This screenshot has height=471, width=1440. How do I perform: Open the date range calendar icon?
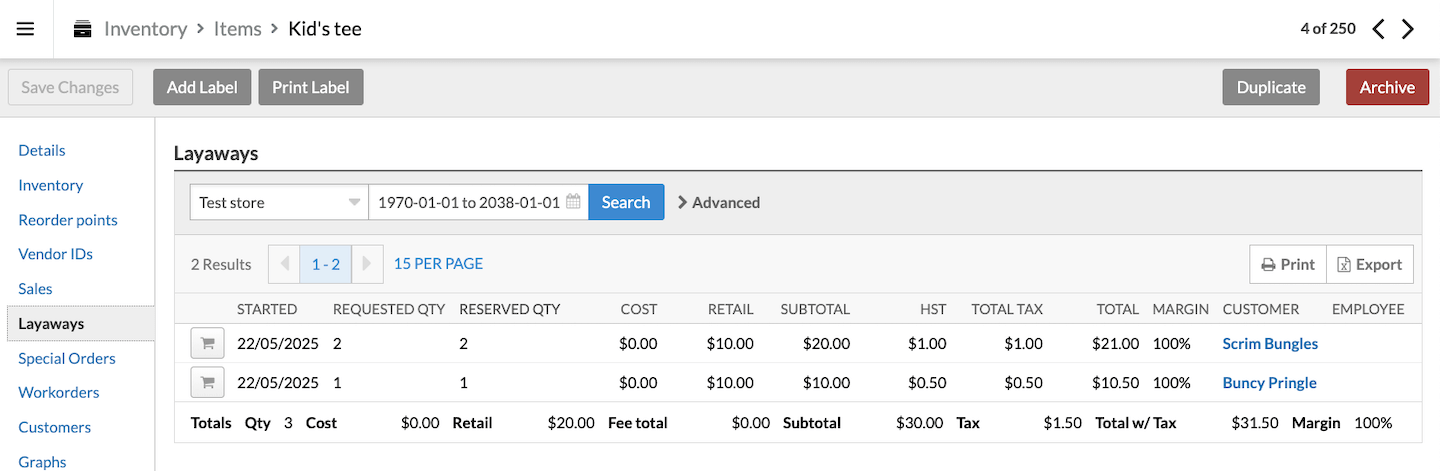click(x=573, y=202)
